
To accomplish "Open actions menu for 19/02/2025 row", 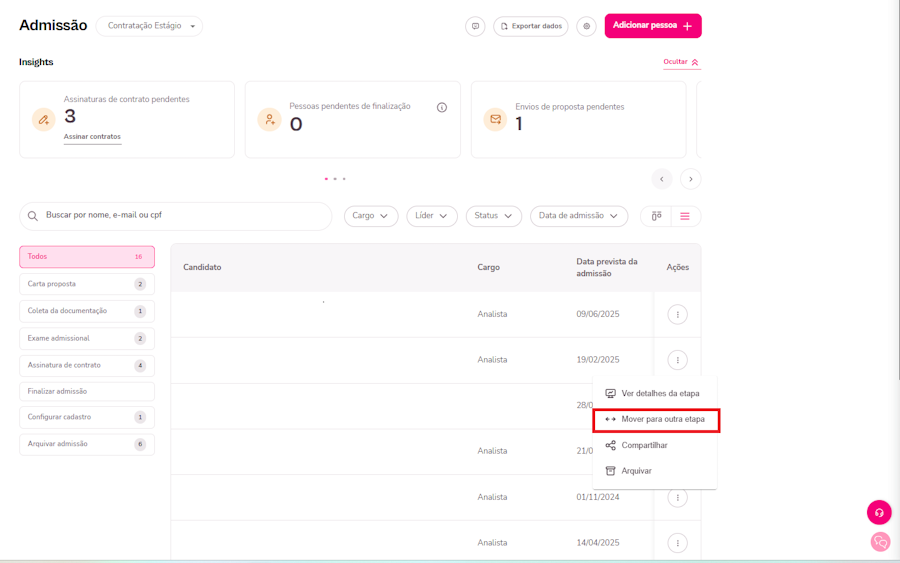I will (677, 360).
